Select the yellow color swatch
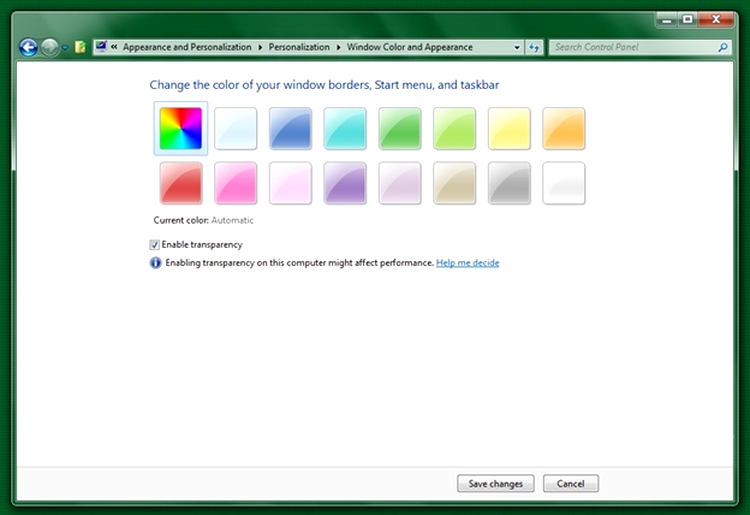The height and width of the screenshot is (515, 750). 509,128
